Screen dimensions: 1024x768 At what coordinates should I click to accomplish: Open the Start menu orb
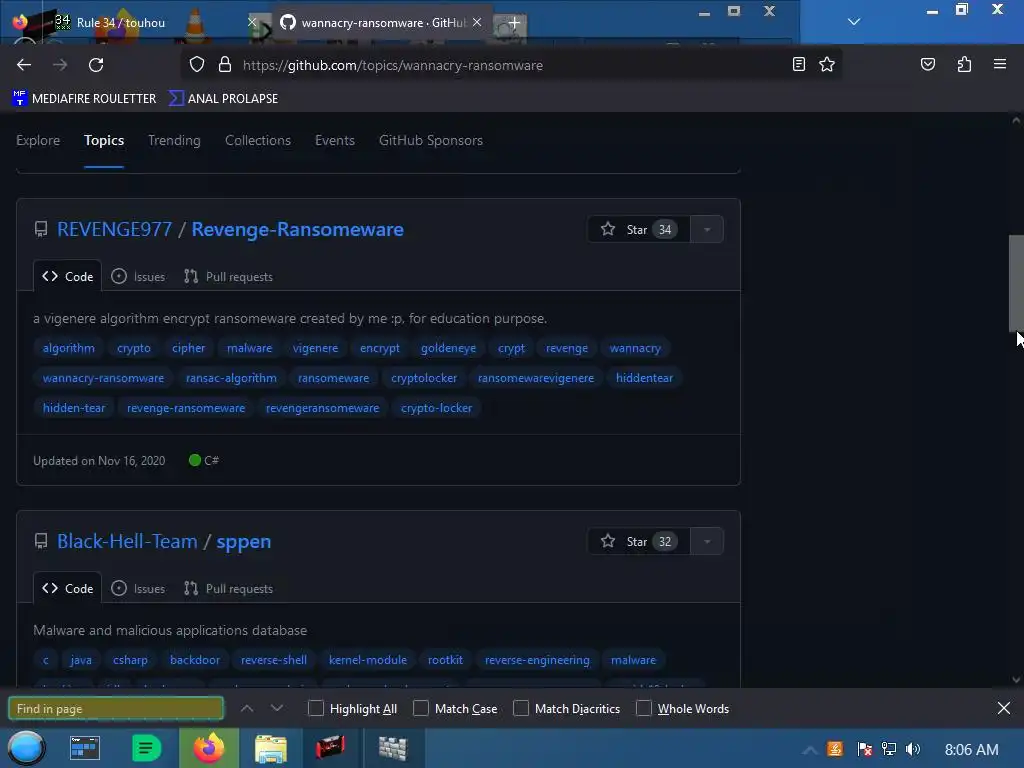(x=26, y=748)
